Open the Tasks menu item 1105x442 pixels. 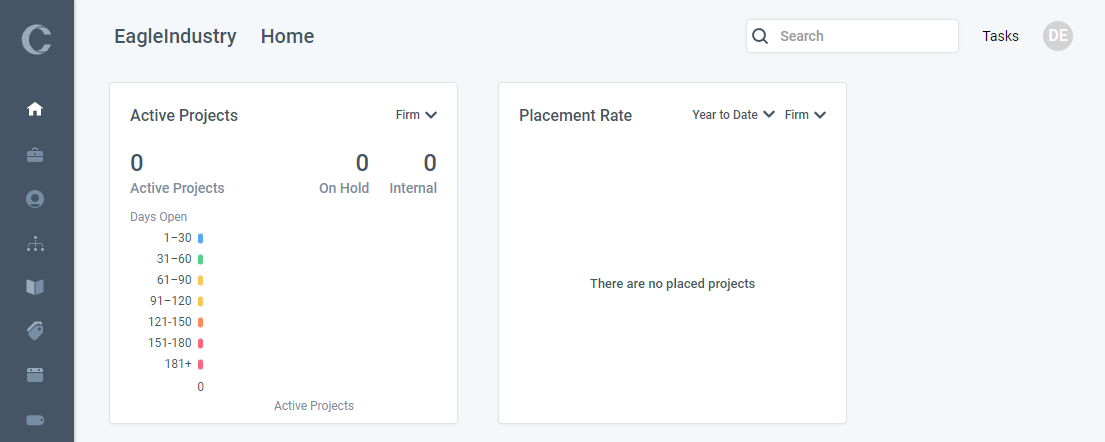1000,36
